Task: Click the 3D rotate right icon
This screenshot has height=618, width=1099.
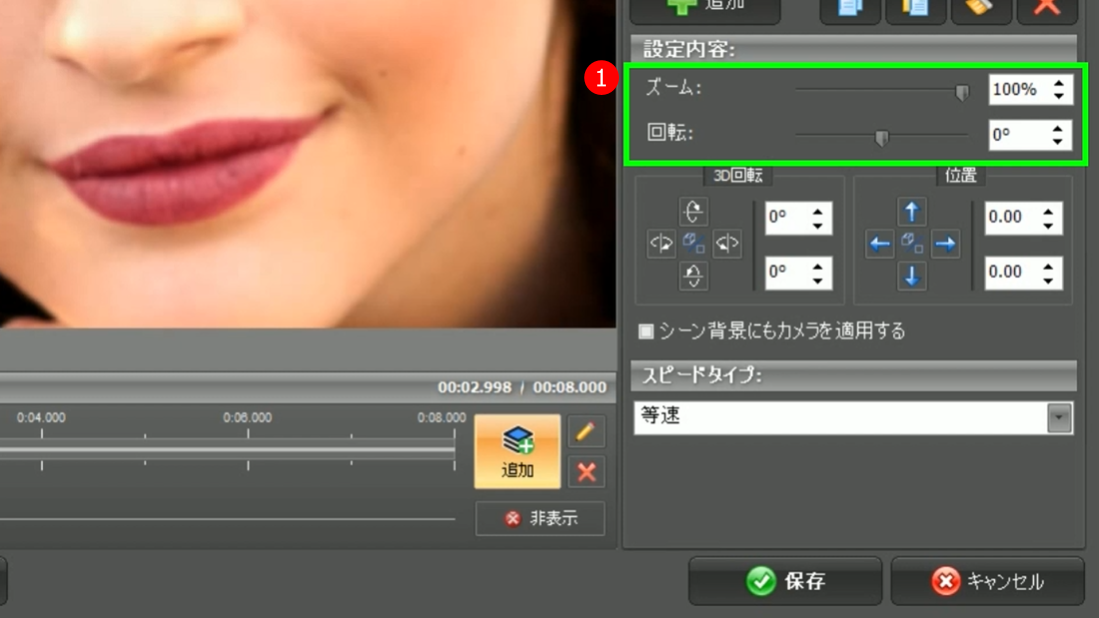Action: [x=727, y=244]
